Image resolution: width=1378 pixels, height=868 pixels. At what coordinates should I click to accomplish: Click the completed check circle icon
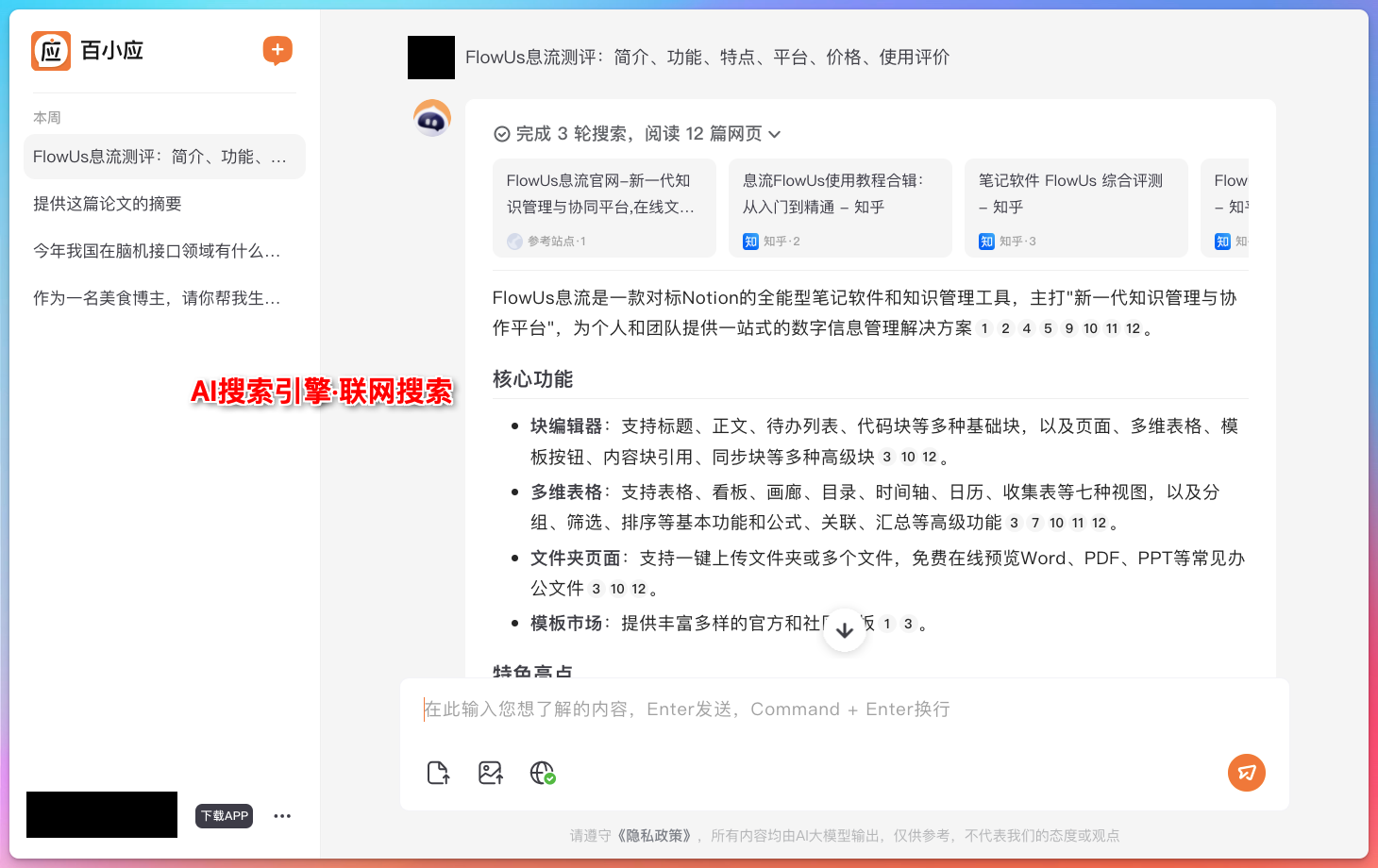point(502,134)
